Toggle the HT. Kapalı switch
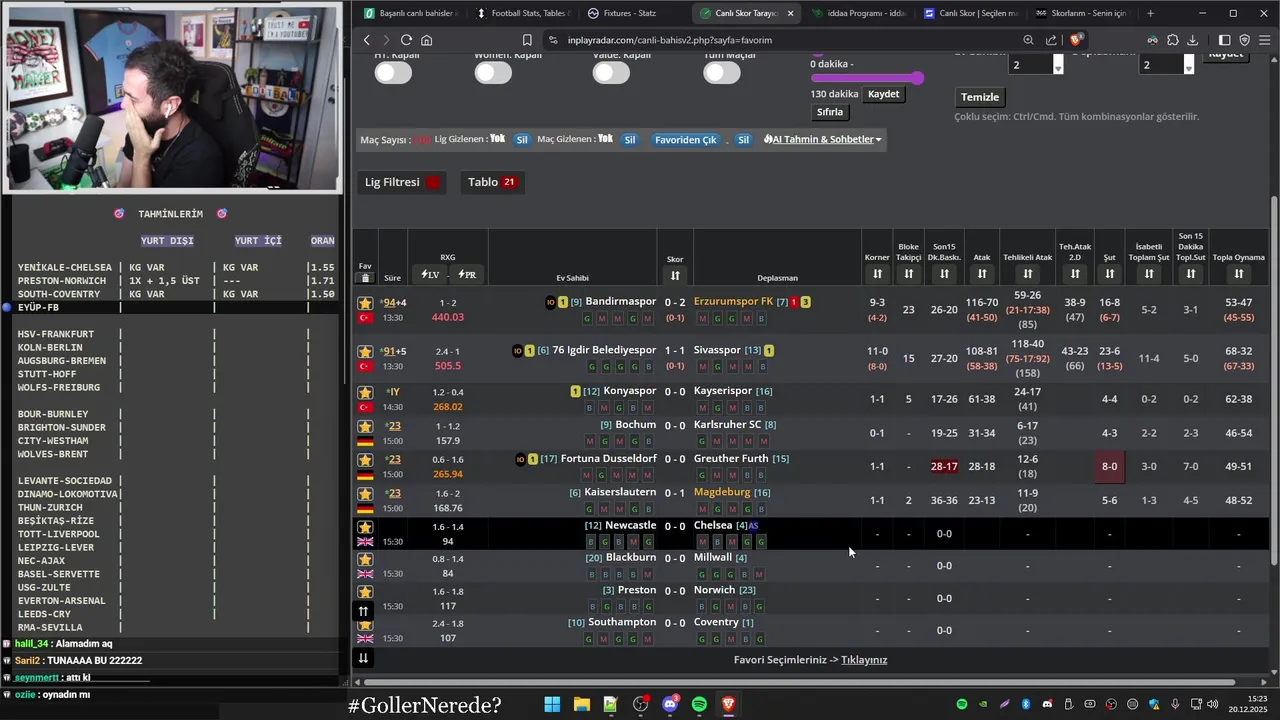The image size is (1280, 720). pos(393,73)
